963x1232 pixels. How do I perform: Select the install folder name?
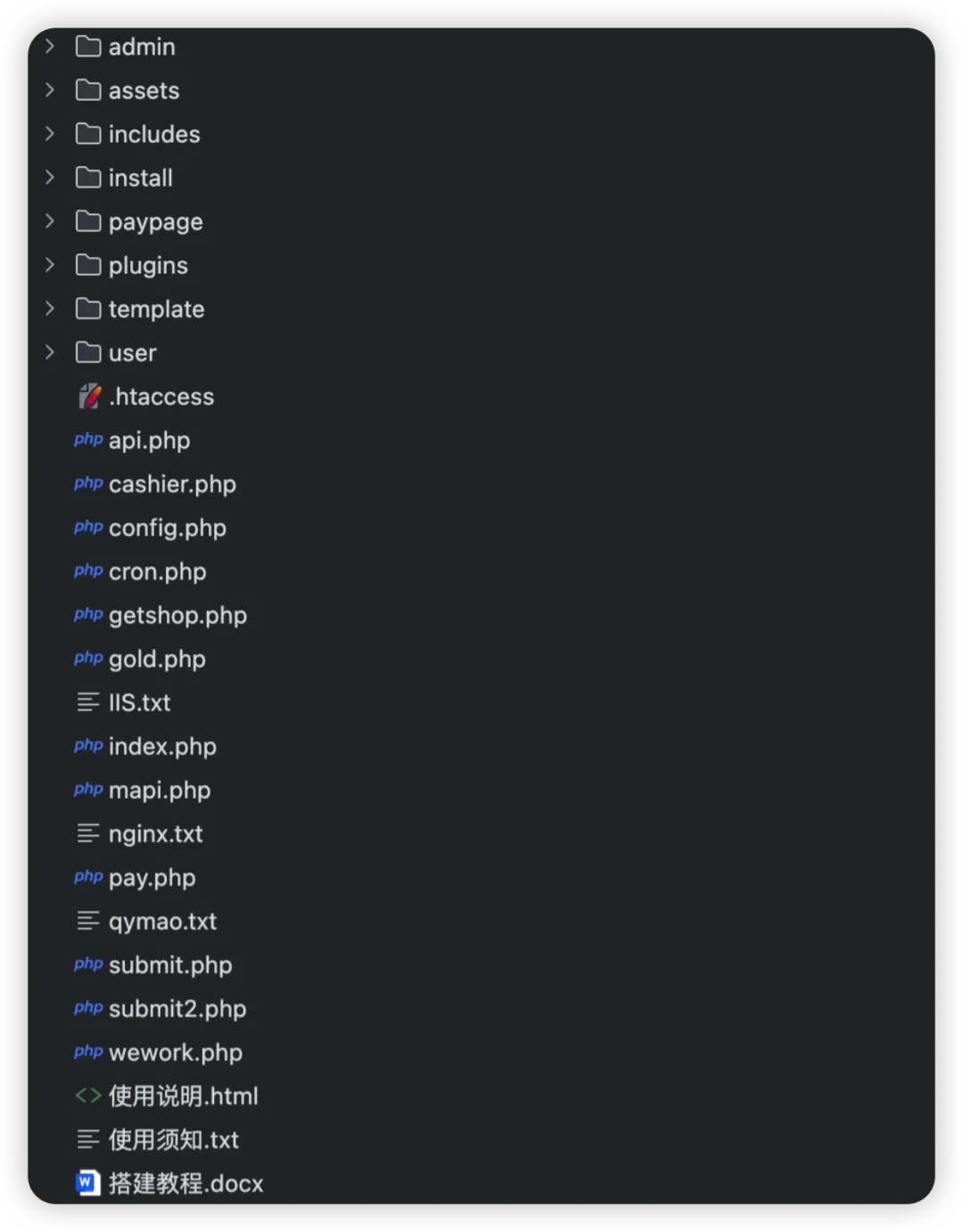(x=140, y=178)
